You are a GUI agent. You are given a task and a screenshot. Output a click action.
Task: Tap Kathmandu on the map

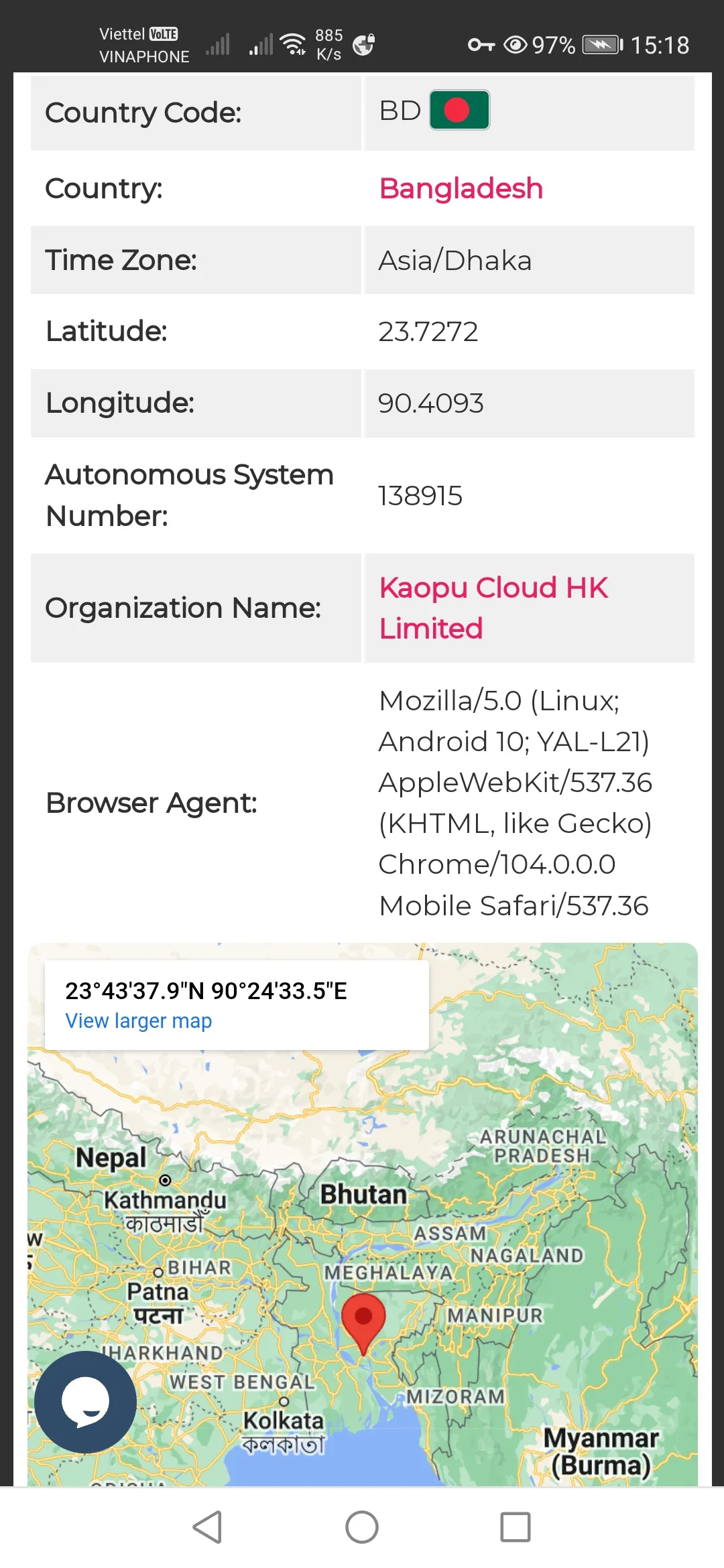pyautogui.click(x=165, y=1200)
